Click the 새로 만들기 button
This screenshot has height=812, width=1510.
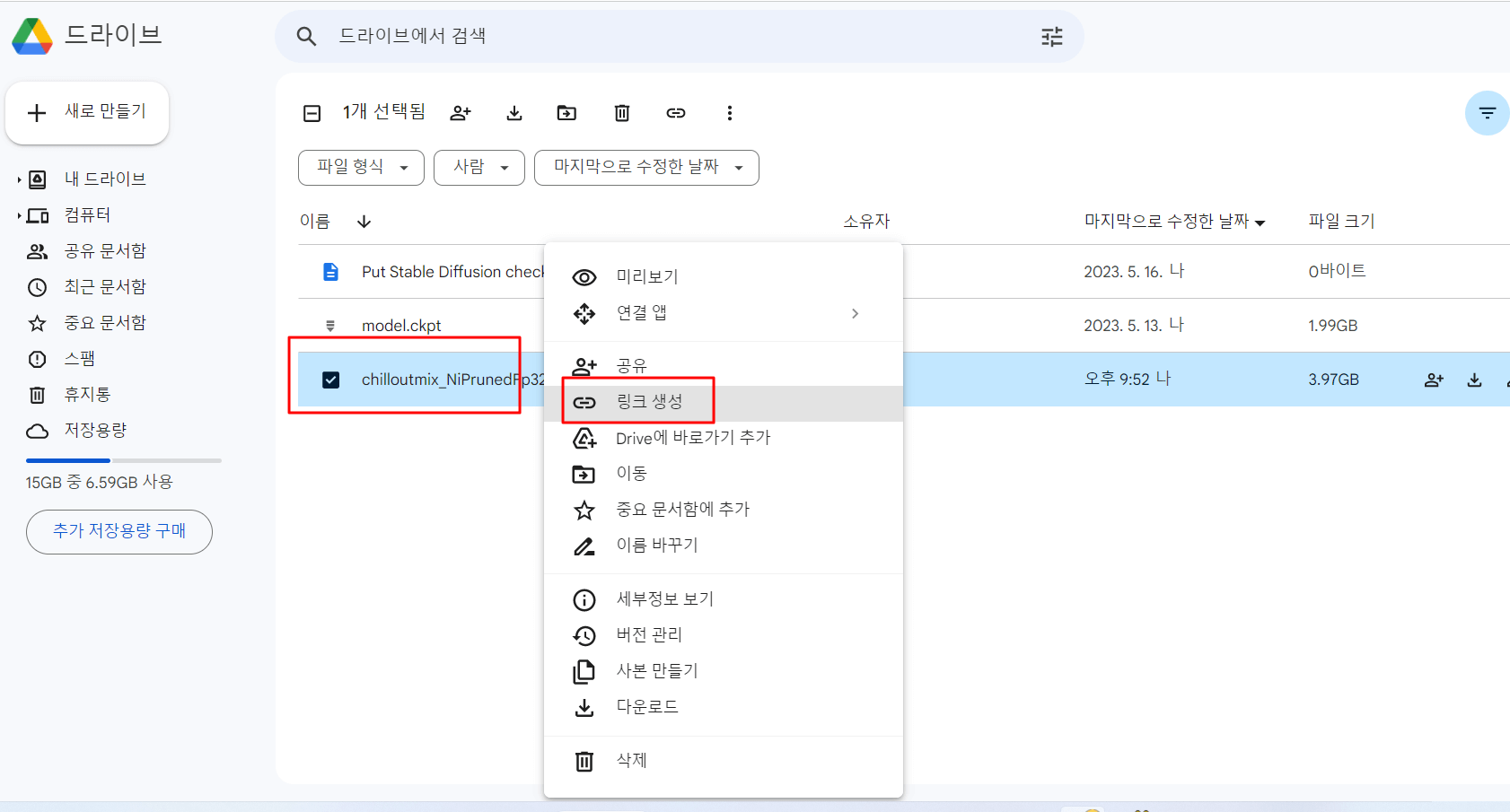coord(87,112)
